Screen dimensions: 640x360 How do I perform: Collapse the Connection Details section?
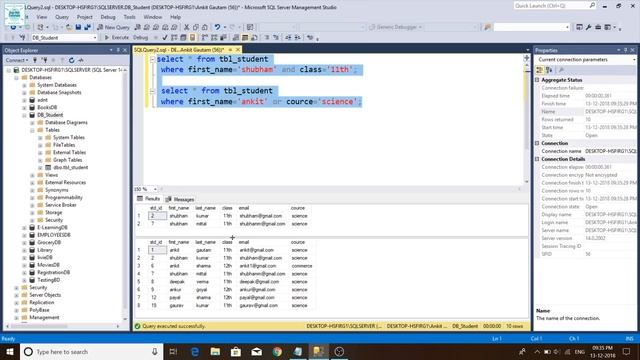pyautogui.click(x=537, y=159)
